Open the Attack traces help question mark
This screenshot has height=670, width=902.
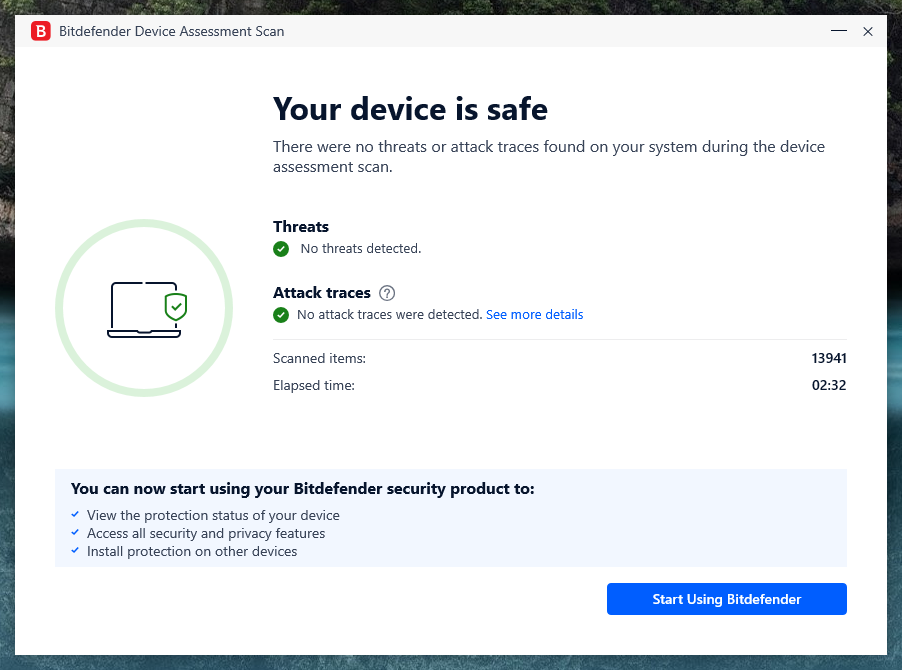click(x=387, y=293)
